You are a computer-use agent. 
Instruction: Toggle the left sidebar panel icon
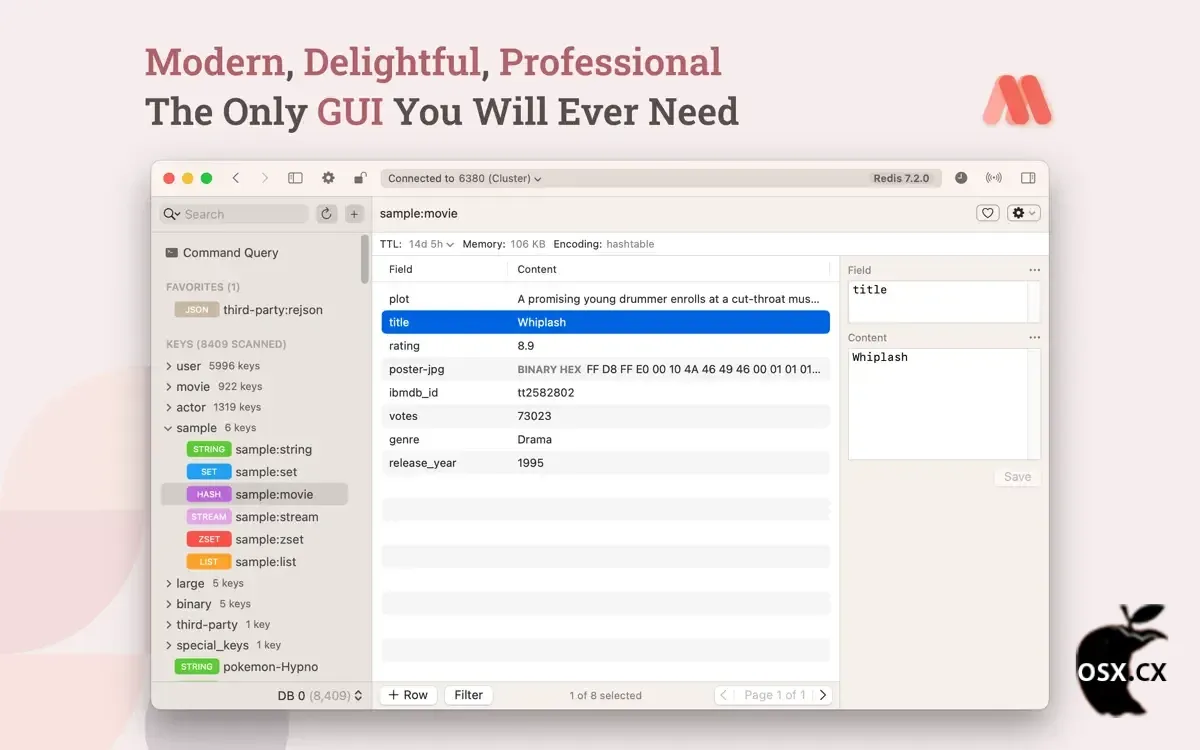295,178
